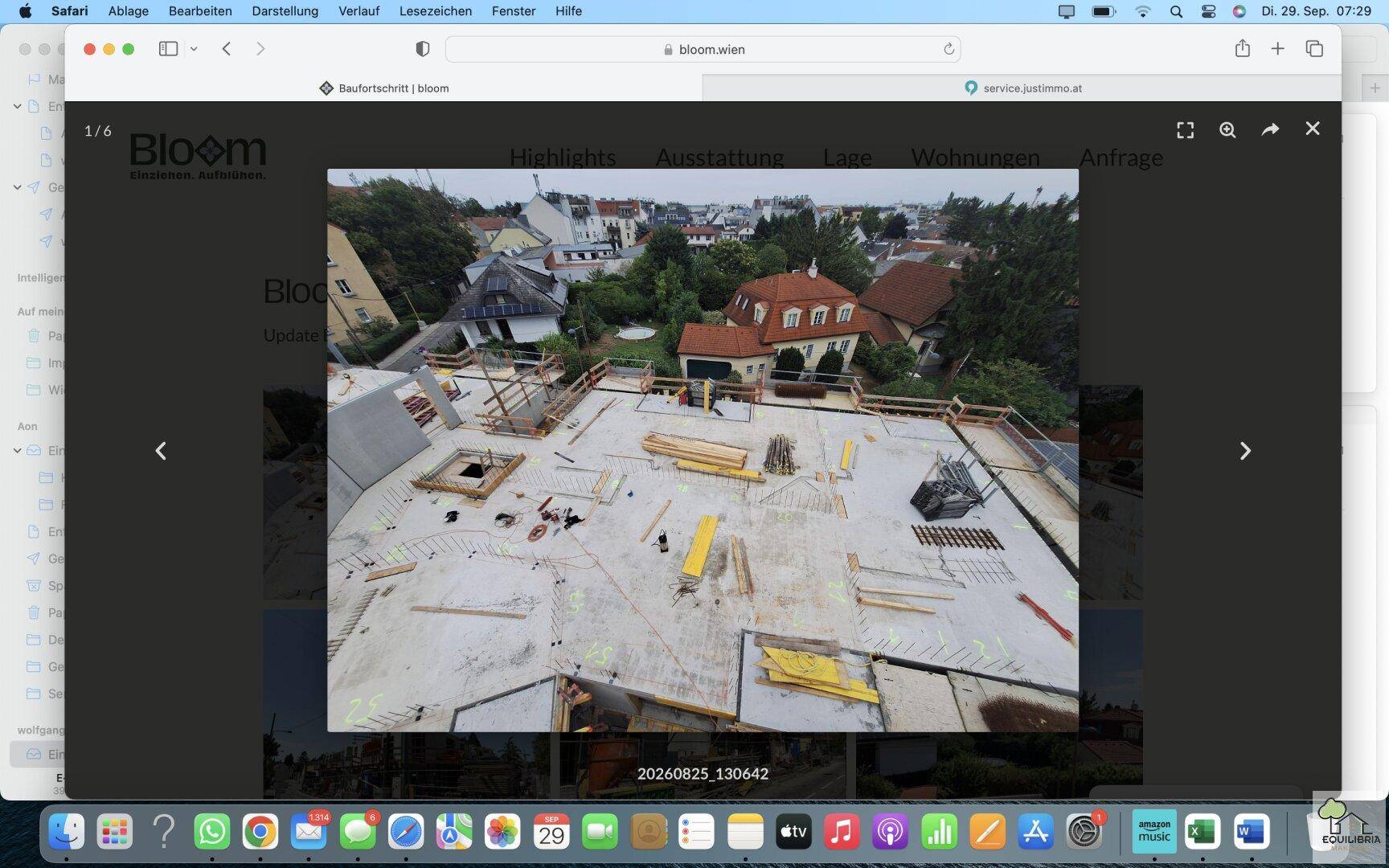Open Excel from the Dock
This screenshot has width=1389, height=868.
1203,832
